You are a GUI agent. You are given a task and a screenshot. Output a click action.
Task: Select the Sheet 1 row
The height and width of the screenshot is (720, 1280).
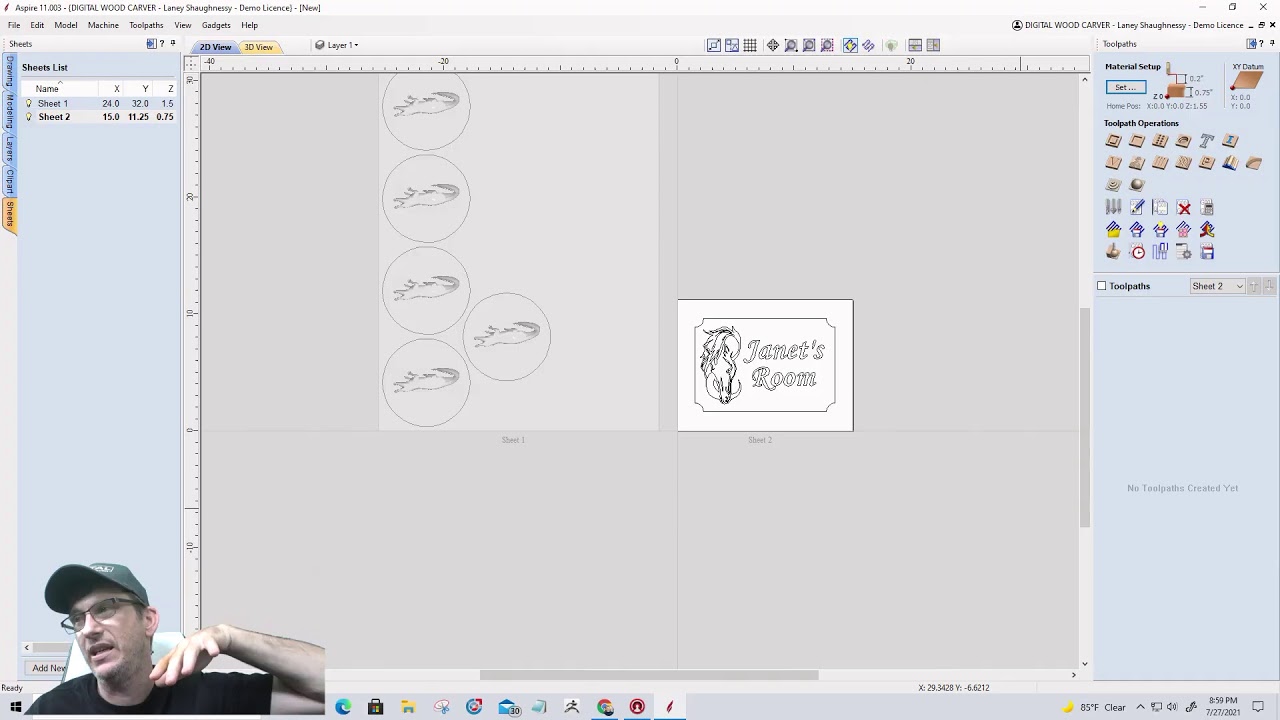pos(98,103)
